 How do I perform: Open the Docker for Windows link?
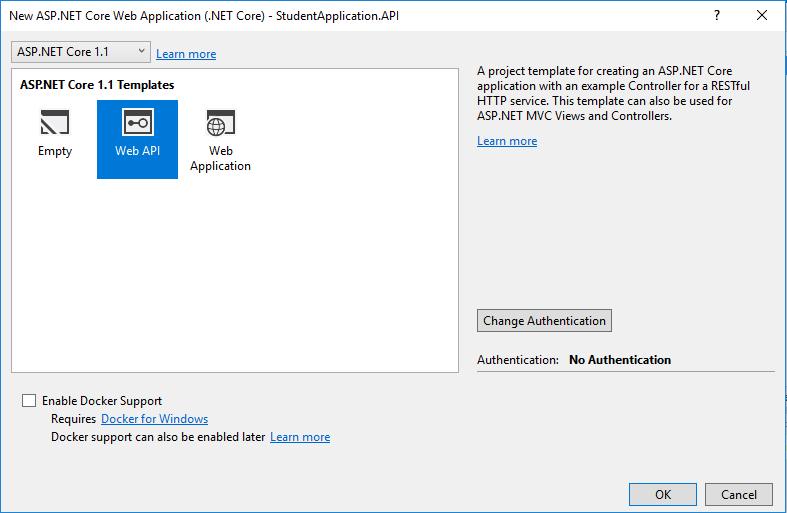[155, 419]
